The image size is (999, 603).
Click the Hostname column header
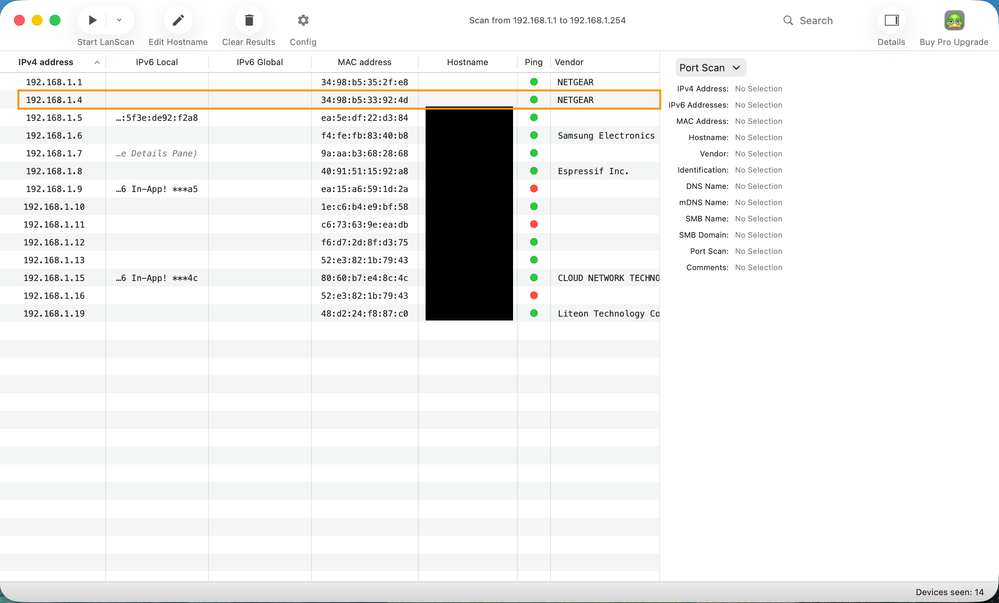coord(467,62)
